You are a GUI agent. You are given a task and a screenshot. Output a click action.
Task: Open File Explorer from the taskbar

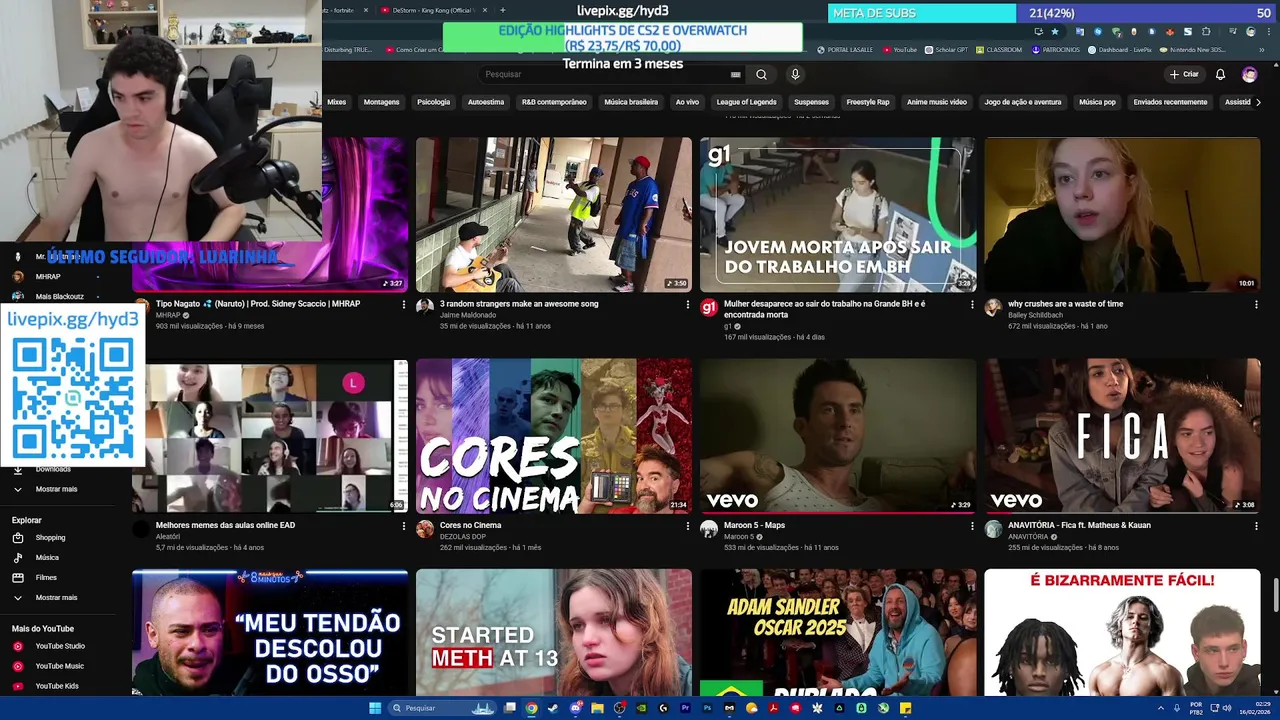[x=597, y=708]
